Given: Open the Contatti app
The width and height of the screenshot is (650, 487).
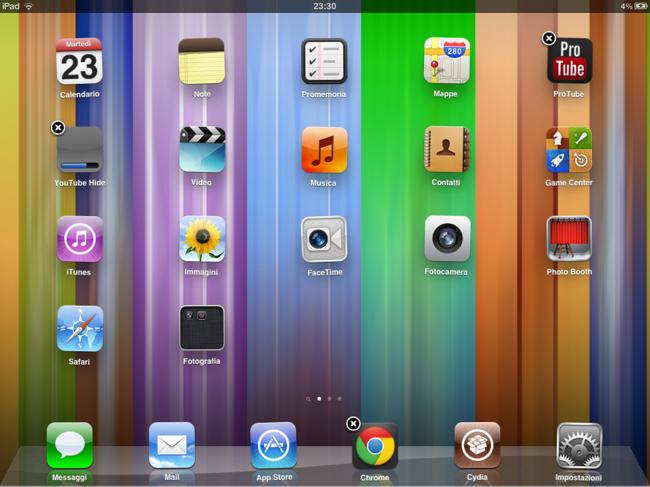Looking at the screenshot, I should (446, 149).
